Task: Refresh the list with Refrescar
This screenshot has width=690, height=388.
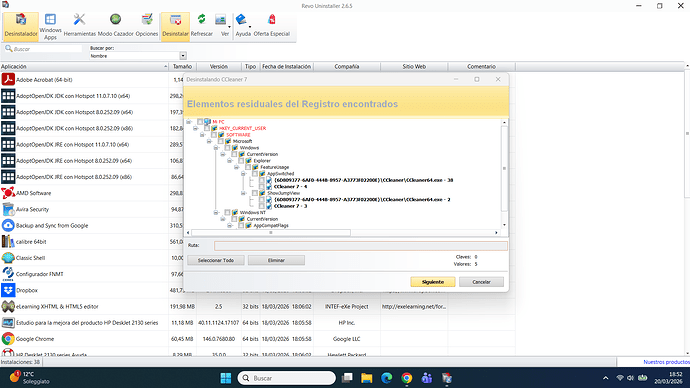Action: click(202, 26)
